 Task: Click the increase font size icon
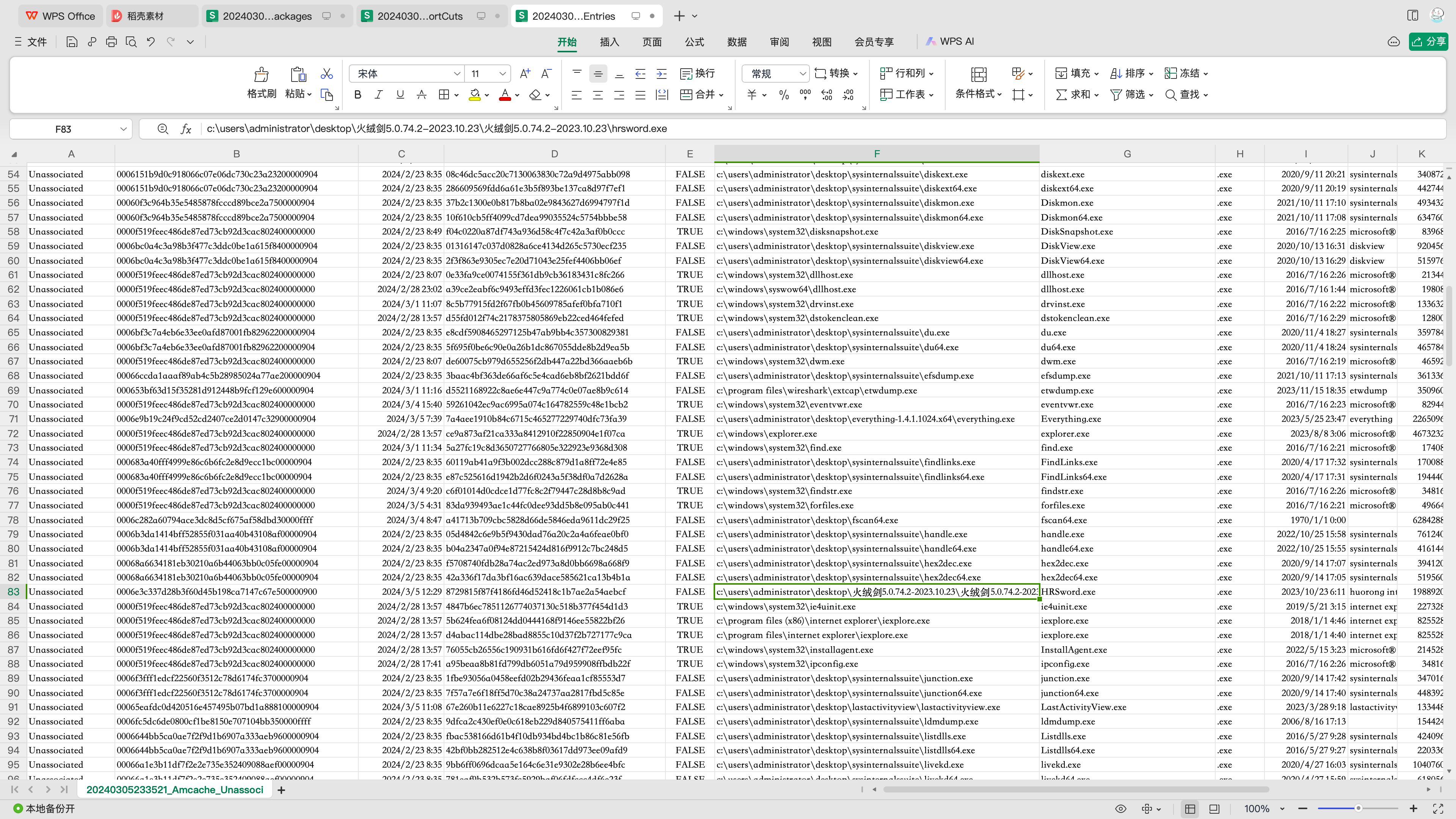pyautogui.click(x=524, y=74)
